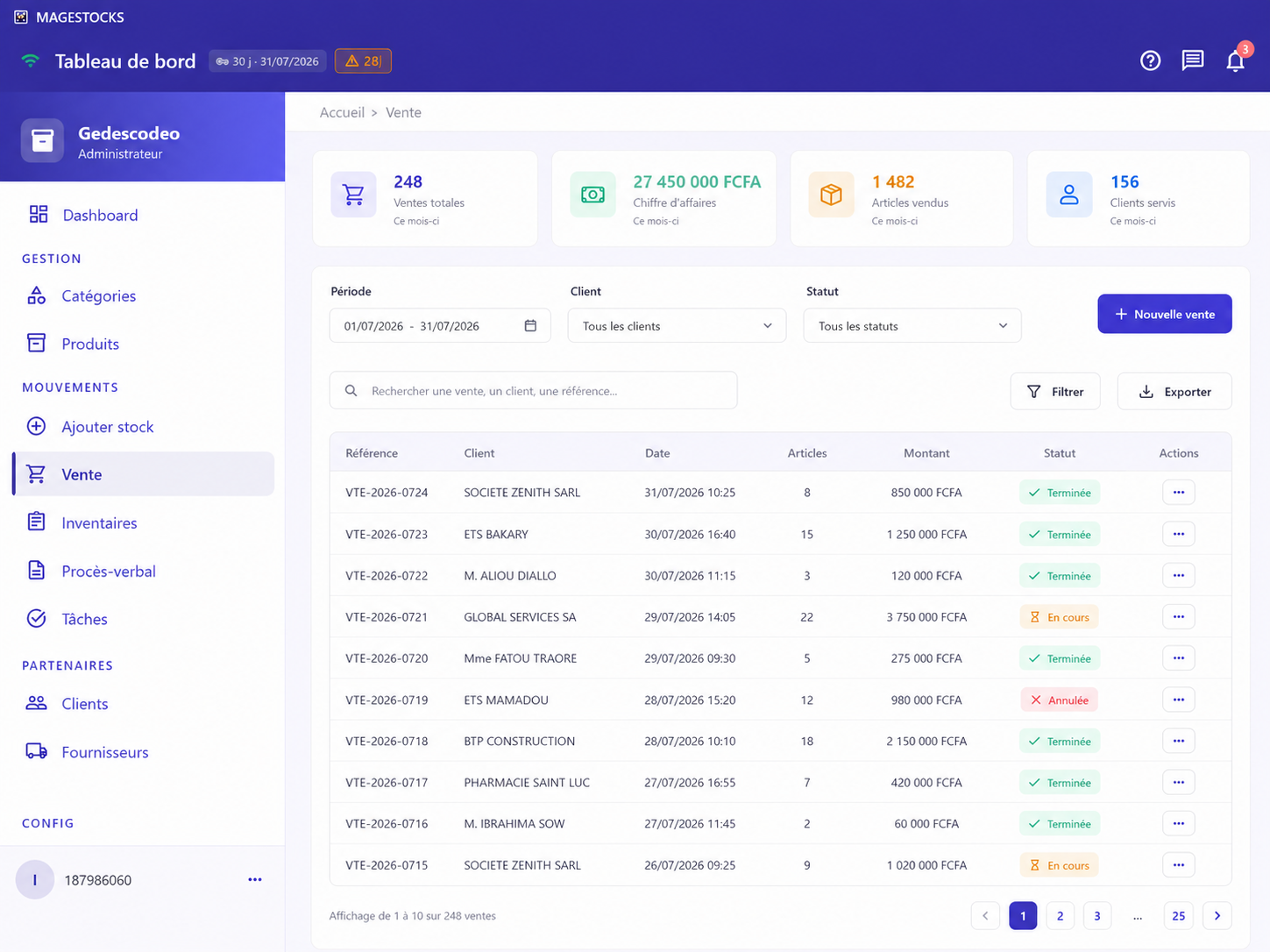This screenshot has width=1270, height=952.
Task: Go to next page arrow
Action: point(1217,915)
